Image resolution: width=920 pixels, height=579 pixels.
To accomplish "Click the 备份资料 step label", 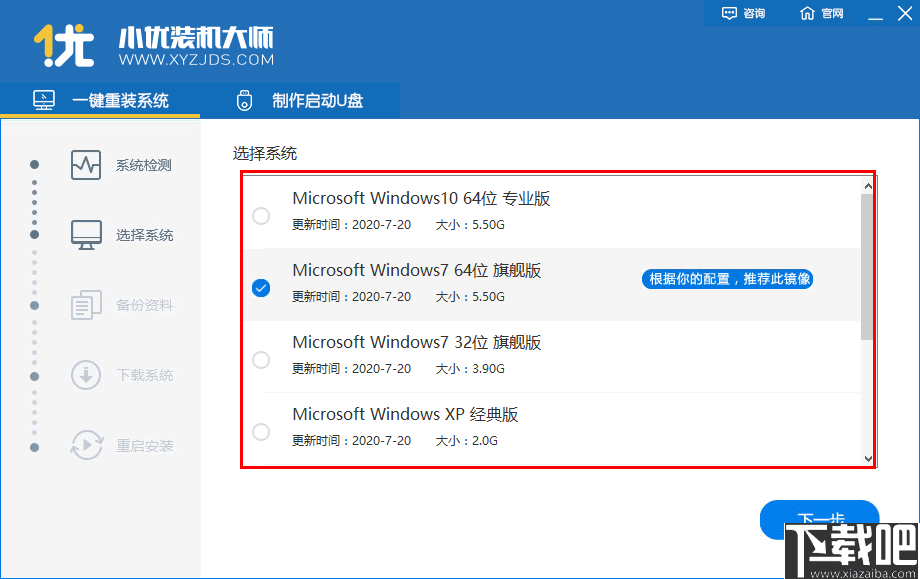I will (x=144, y=305).
